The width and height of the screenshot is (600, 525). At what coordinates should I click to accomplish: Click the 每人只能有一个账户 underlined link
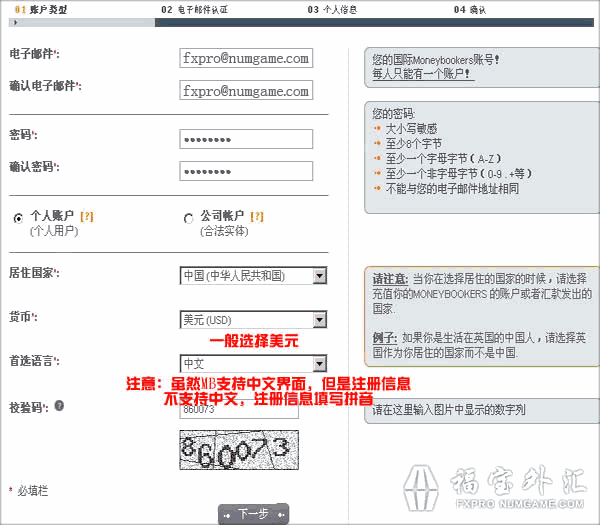pyautogui.click(x=424, y=74)
